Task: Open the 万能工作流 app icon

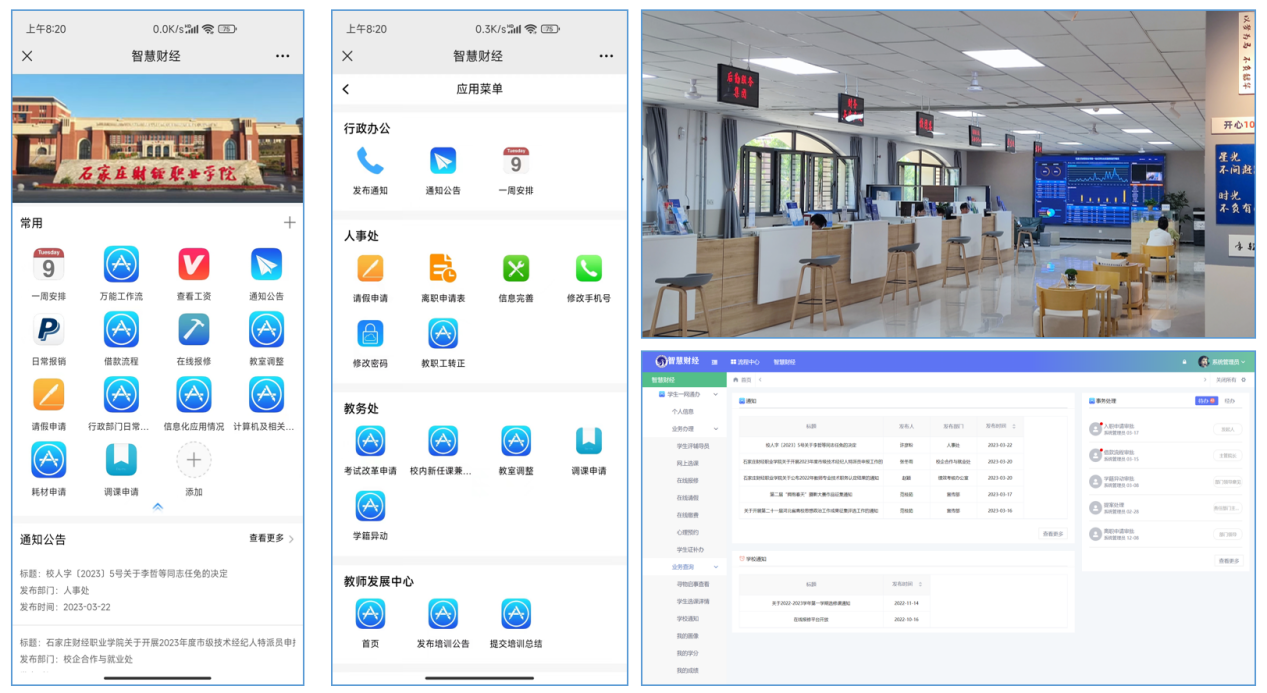Action: tap(121, 265)
